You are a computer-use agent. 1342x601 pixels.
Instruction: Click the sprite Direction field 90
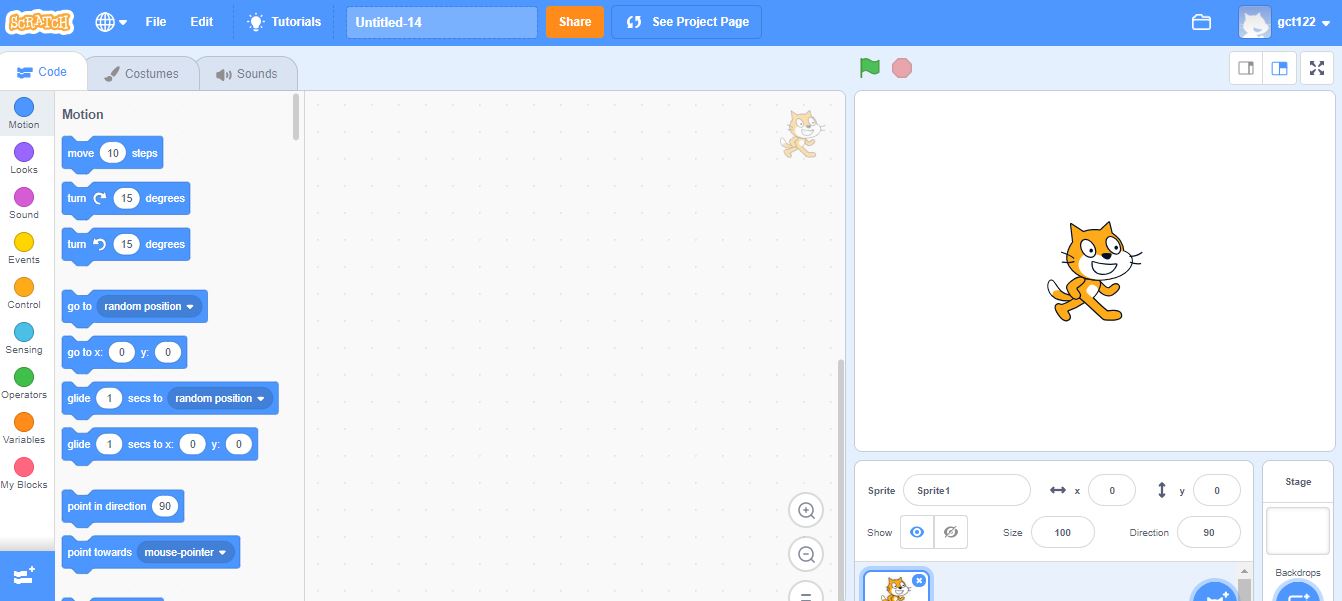1208,532
